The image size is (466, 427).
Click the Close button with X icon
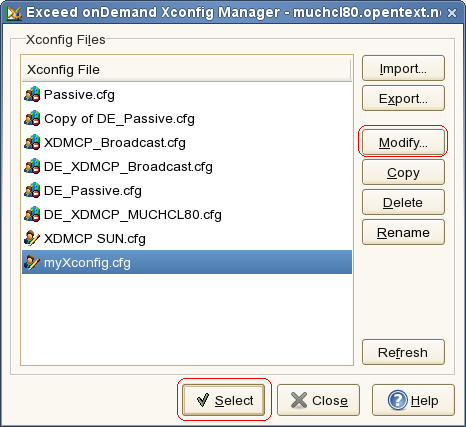(x=318, y=400)
